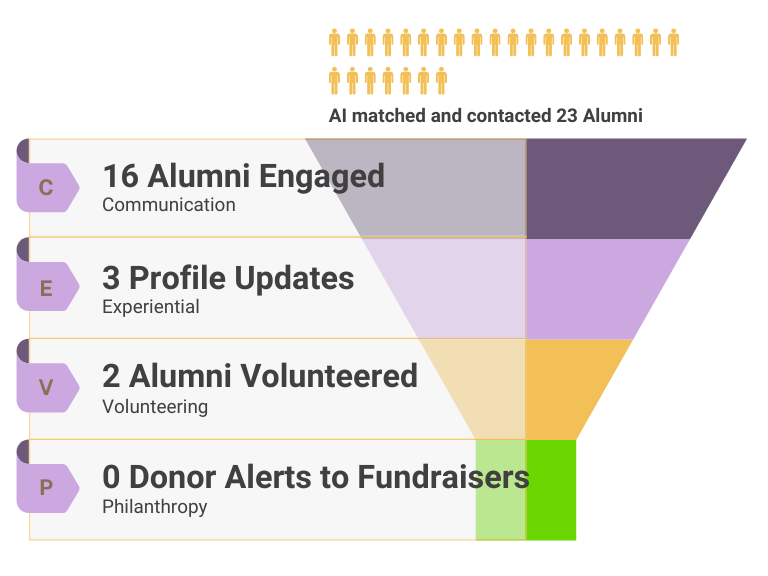
Task: Open 0 Donor Alerts to Fundraisers heading
Action: [x=315, y=477]
